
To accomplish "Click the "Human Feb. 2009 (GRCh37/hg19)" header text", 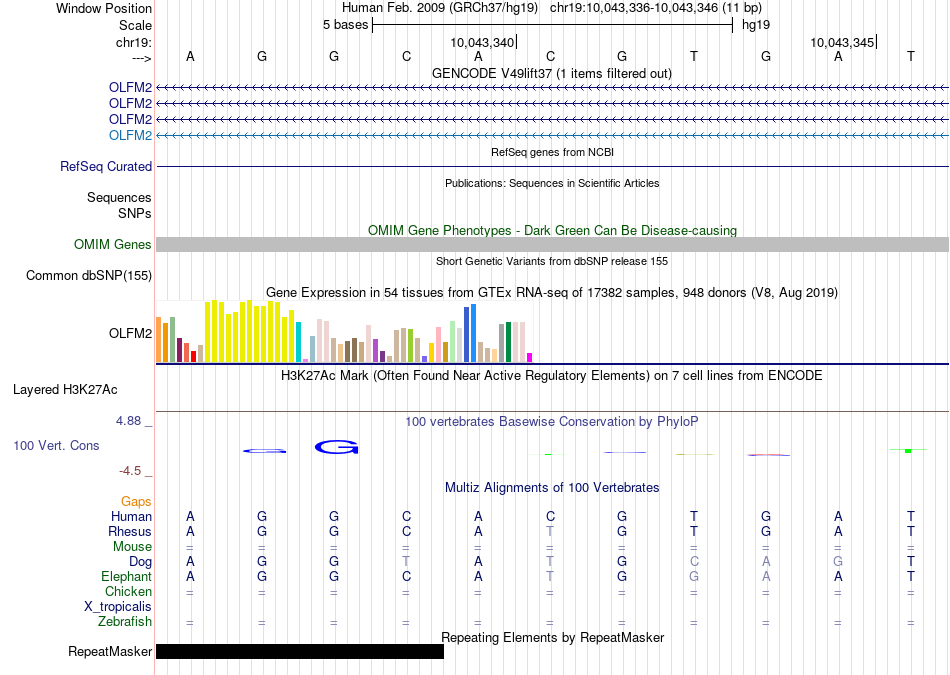I will click(x=440, y=8).
